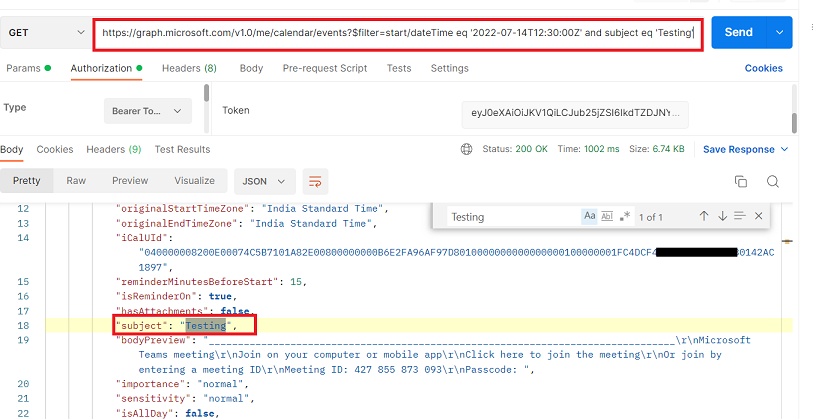Open the response Cookies tab
Screen dimensions: 813x419
coord(54,149)
